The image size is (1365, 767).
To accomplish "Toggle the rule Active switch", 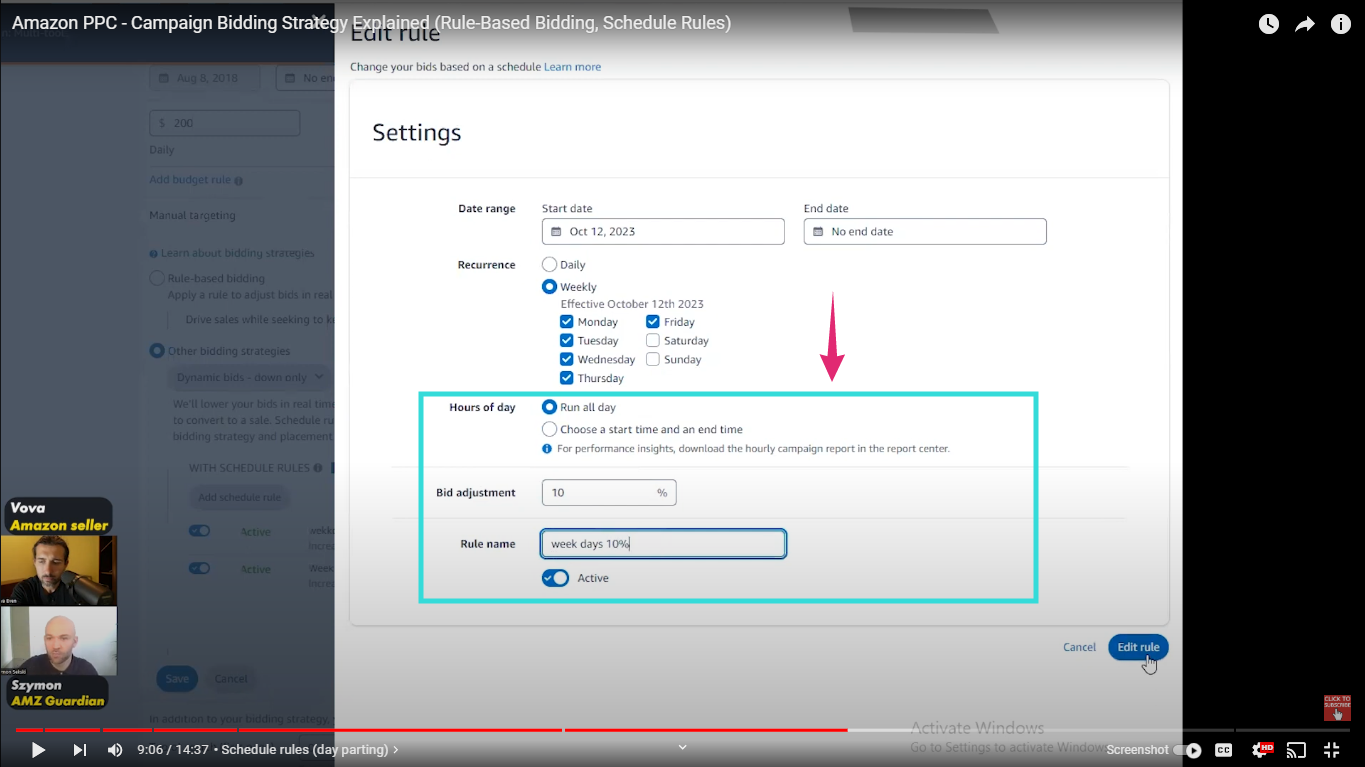I will click(555, 578).
